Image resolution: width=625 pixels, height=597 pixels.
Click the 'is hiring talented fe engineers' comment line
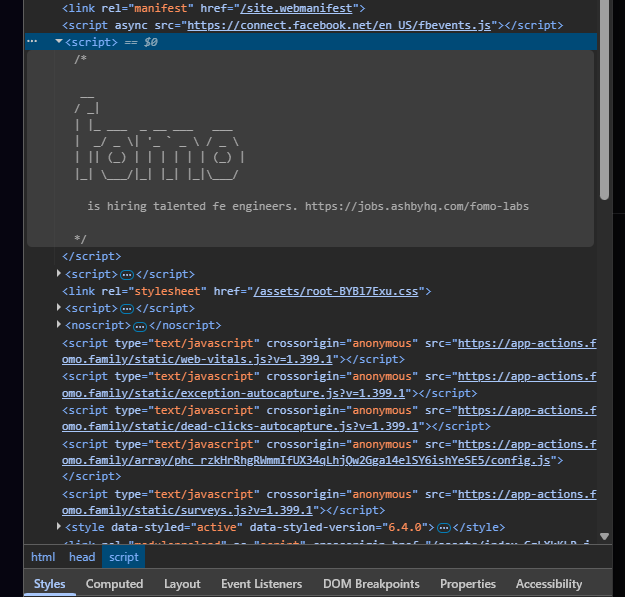(308, 206)
